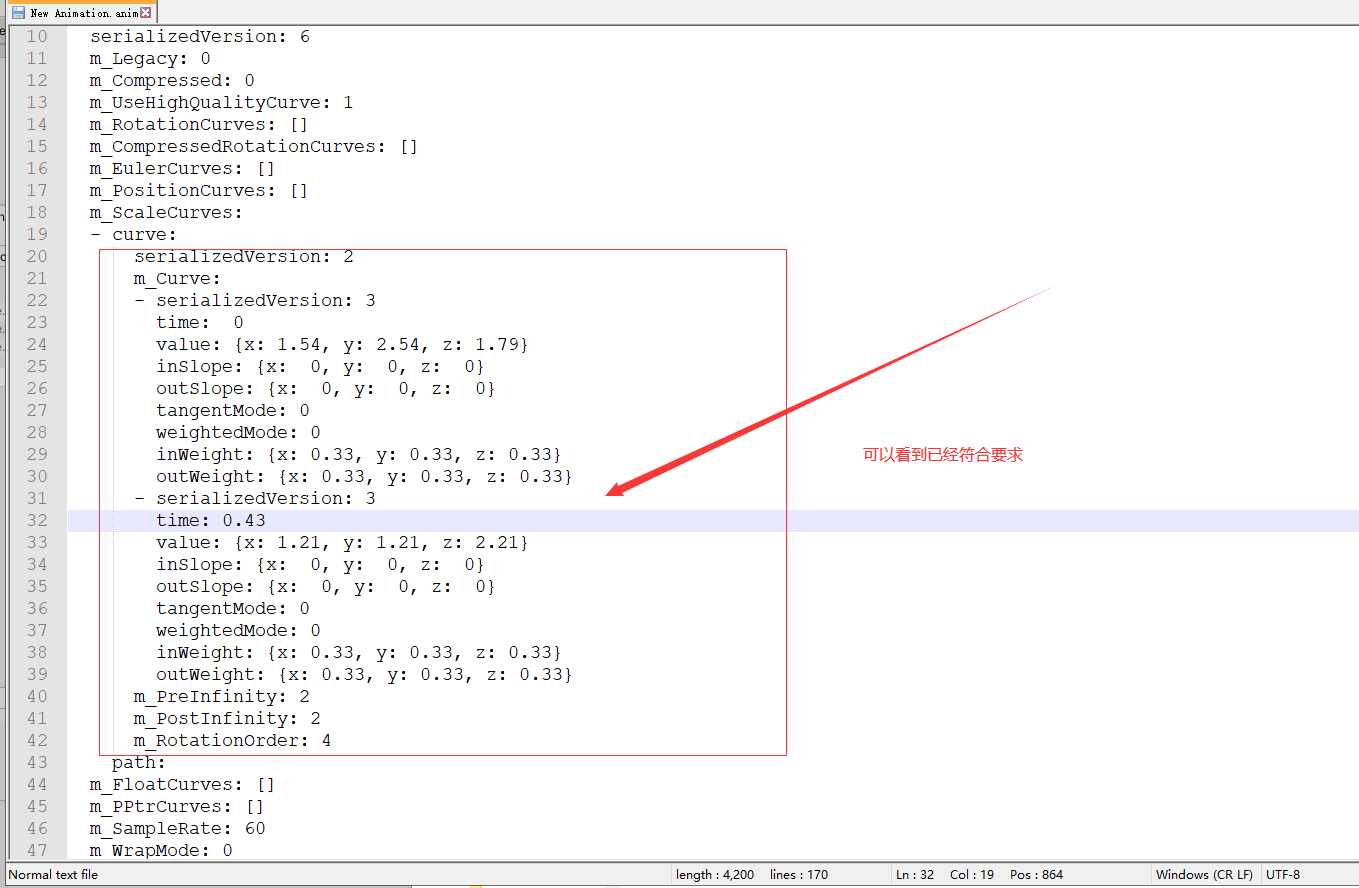Click 'Normal text file' in status bar

coord(54,874)
